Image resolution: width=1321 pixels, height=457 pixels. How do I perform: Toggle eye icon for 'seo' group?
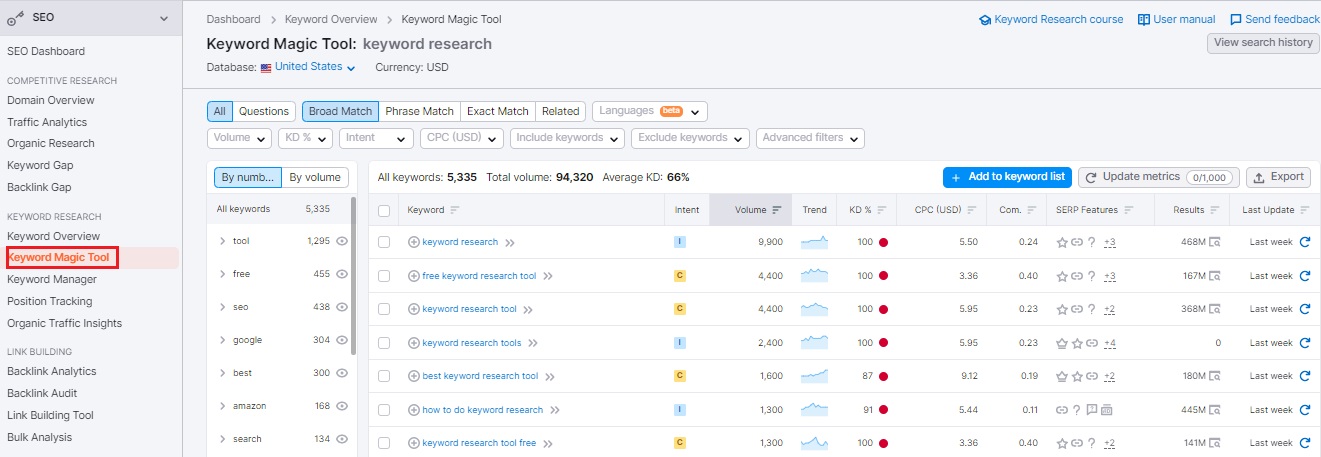(x=342, y=307)
